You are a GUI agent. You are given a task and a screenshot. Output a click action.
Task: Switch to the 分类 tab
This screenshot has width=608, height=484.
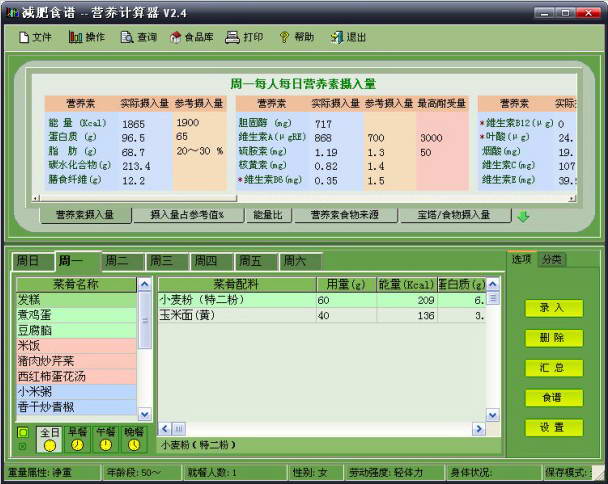551,259
